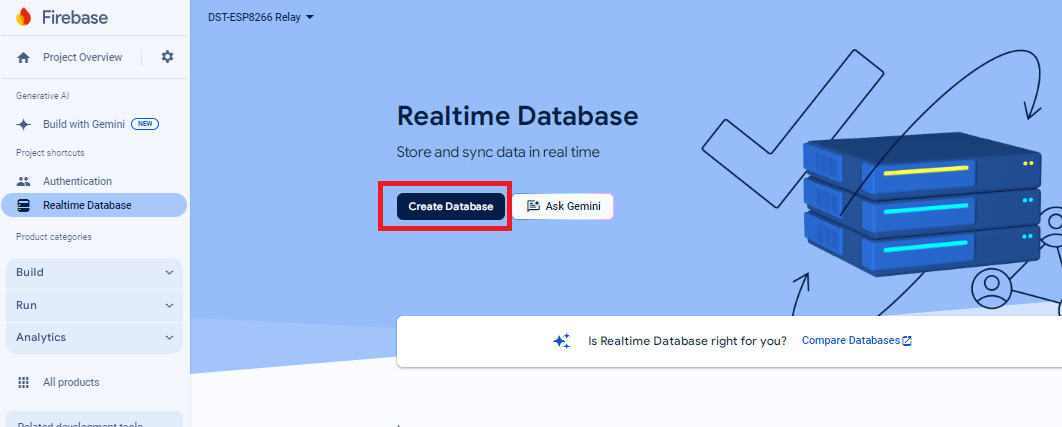The image size is (1062, 427).
Task: Click the sparkle icon in the comparison banner
Action: tap(562, 341)
